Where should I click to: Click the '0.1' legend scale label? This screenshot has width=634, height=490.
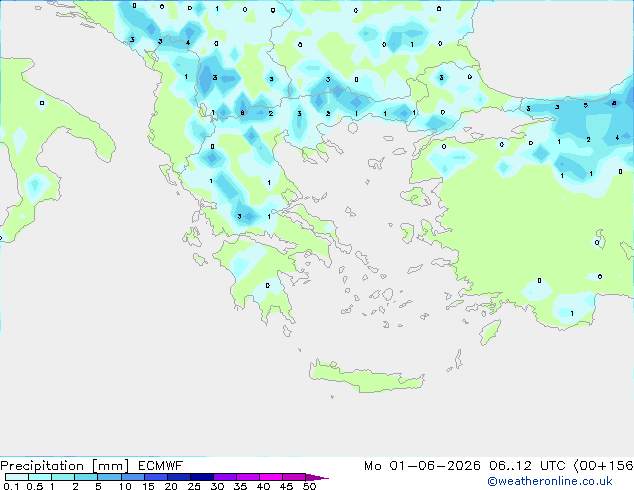pos(11,486)
